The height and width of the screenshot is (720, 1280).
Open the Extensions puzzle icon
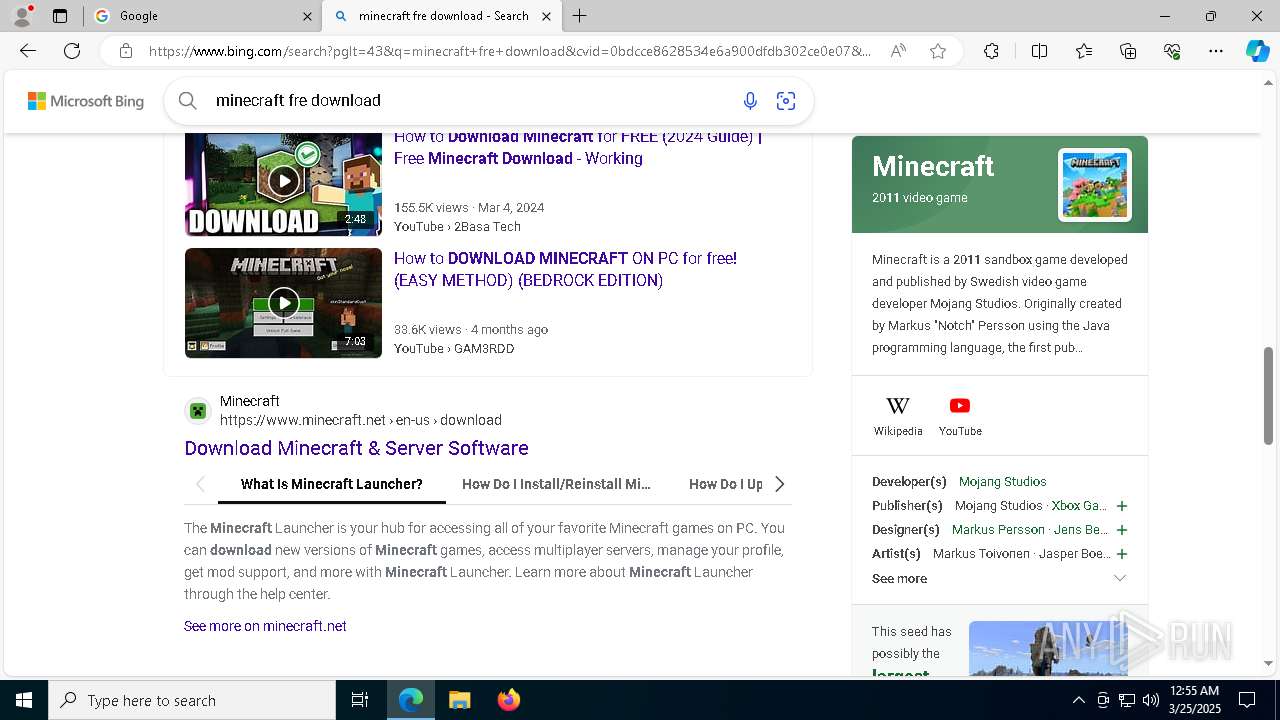click(x=991, y=51)
